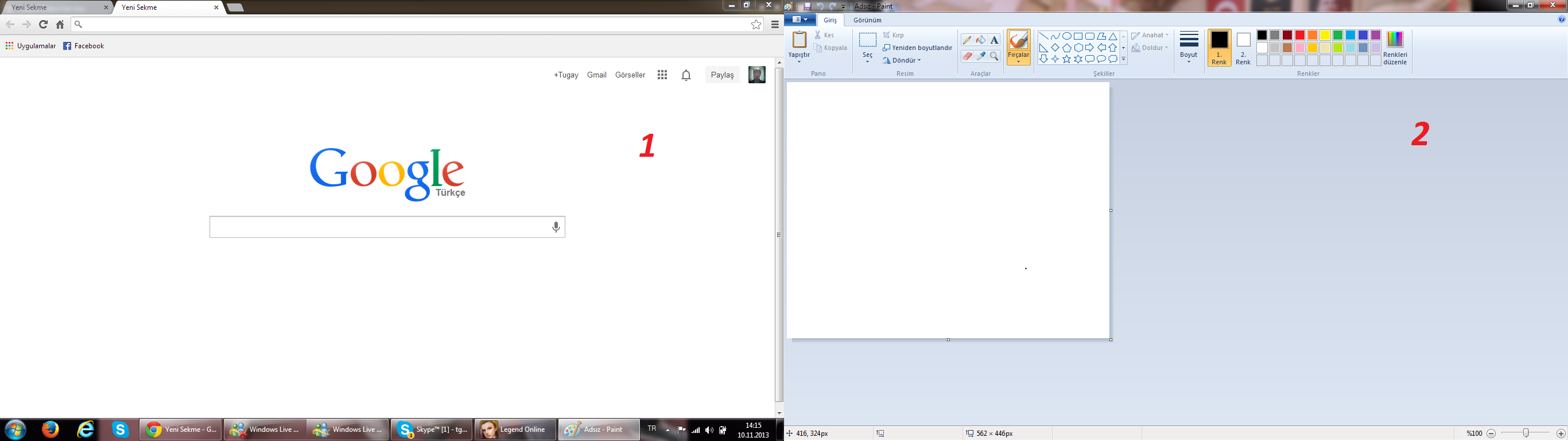Click Chrome reload page icon
Viewport: 1568px width, 441px height.
pyautogui.click(x=43, y=24)
